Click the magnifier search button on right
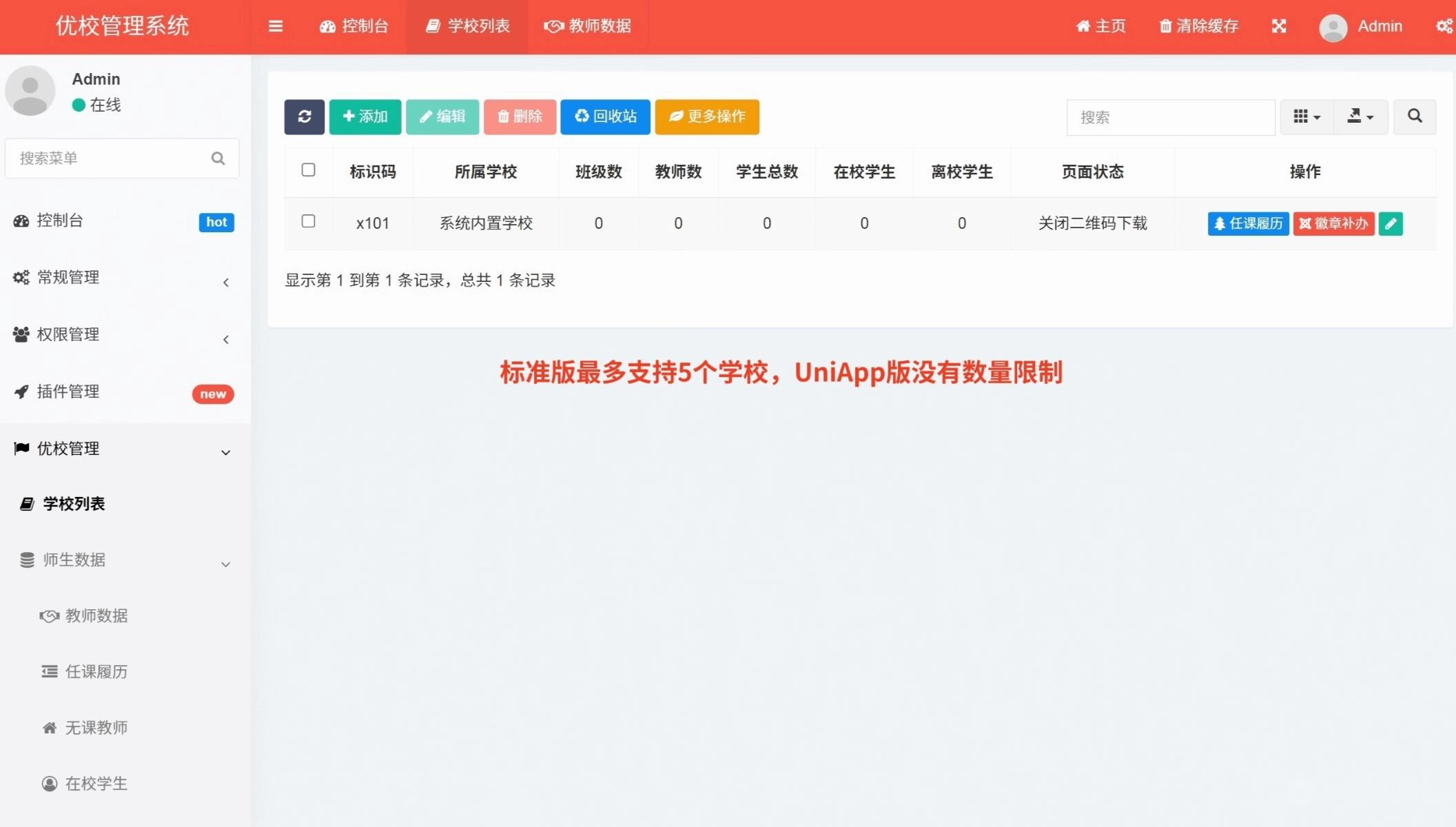This screenshot has width=1456, height=827. (1415, 116)
